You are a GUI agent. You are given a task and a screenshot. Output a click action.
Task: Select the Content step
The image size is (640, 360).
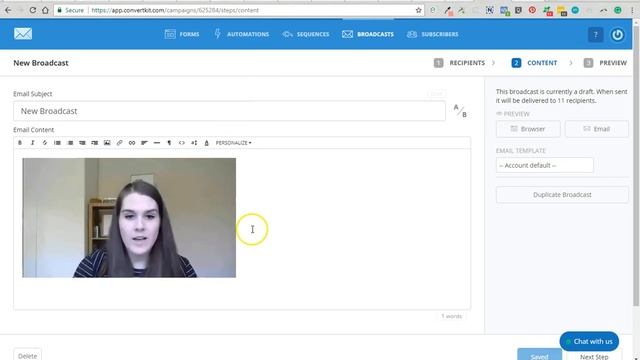point(534,63)
